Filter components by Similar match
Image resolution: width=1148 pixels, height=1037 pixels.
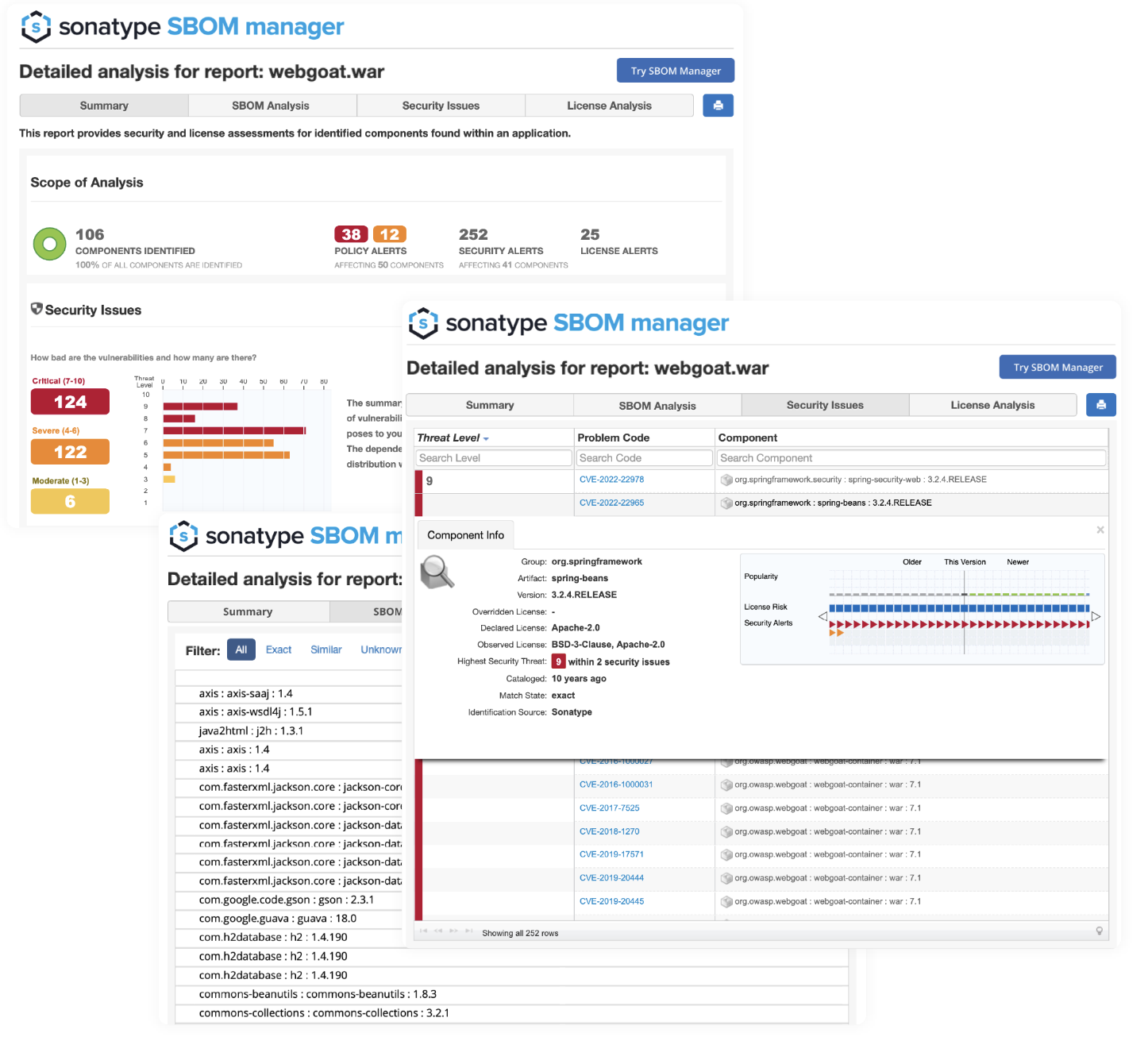pos(326,650)
